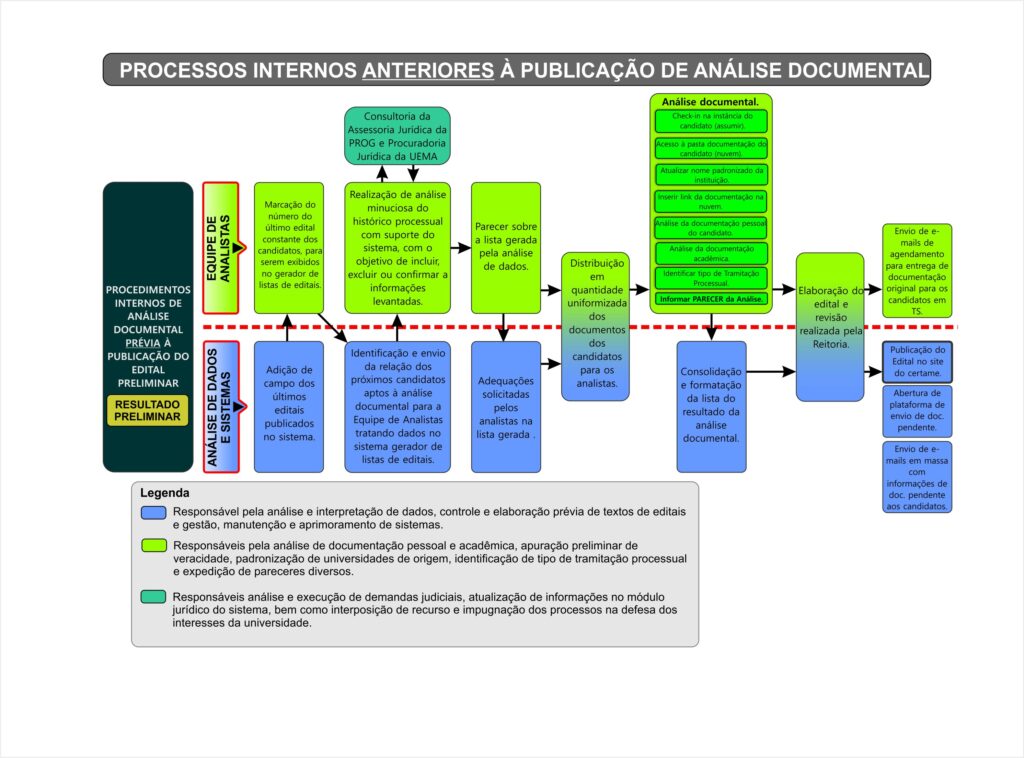Click the 'ANÁLISE DE DADOS E SISTEMAS' lane label
Image resolution: width=1024 pixels, height=758 pixels.
[x=218, y=405]
